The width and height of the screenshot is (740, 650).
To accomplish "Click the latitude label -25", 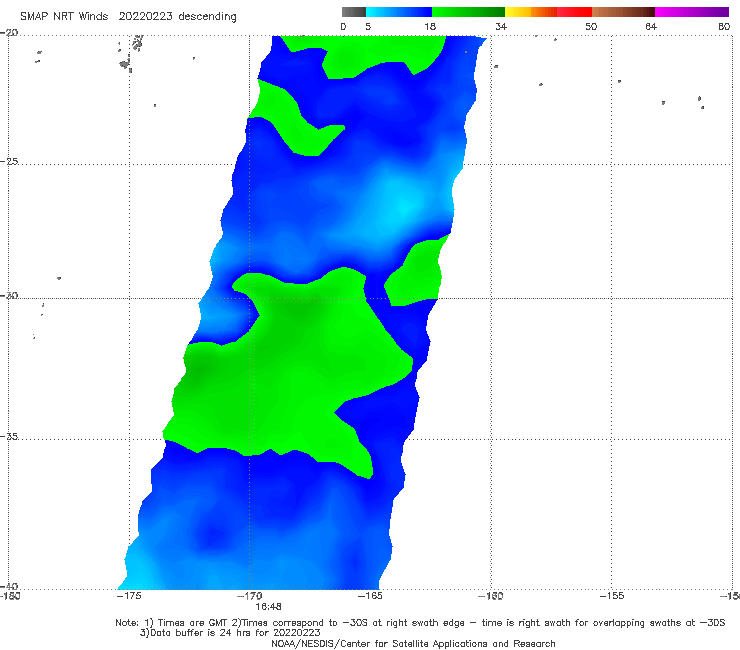I will pyautogui.click(x=9, y=161).
